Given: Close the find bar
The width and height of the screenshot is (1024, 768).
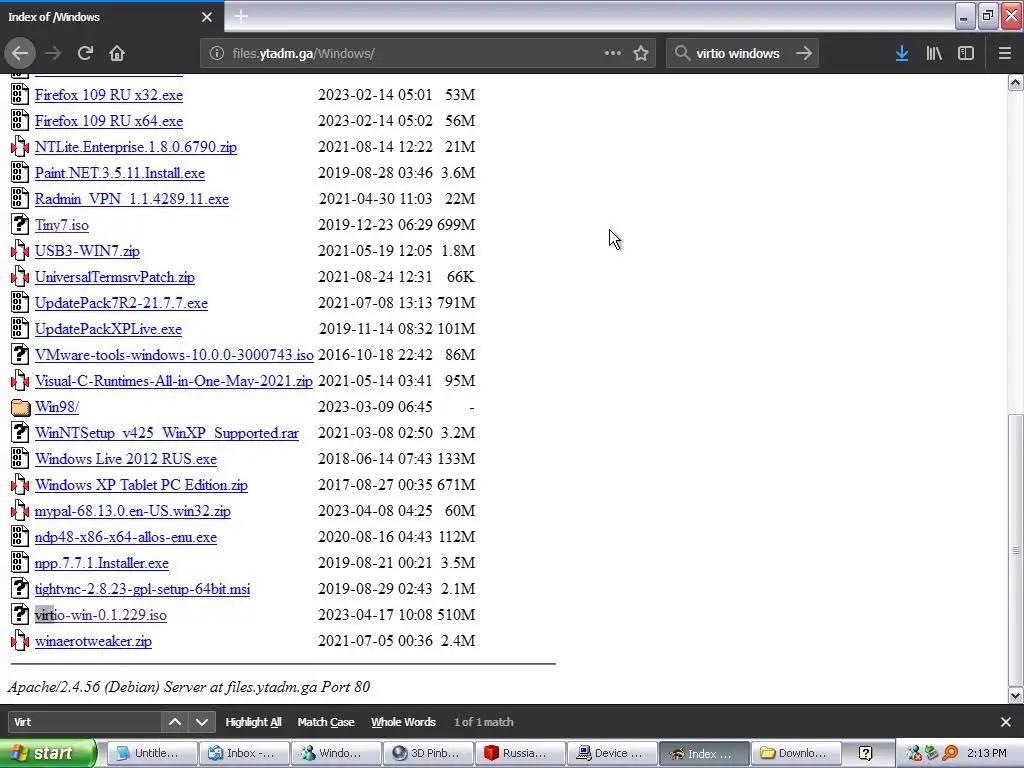Looking at the screenshot, I should (x=1006, y=722).
